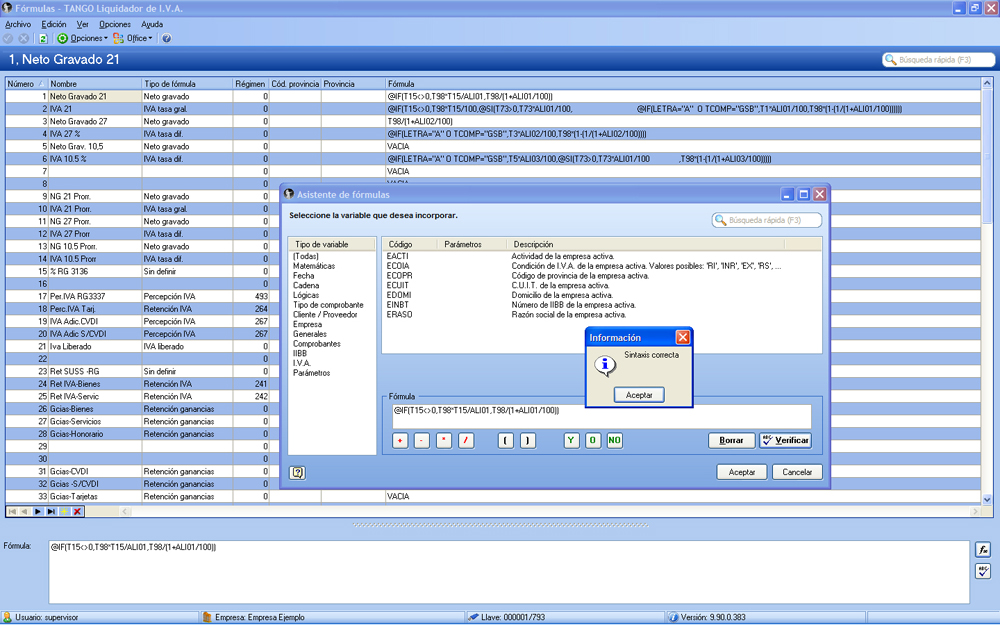1000x625 pixels.
Task: Open the Ver menu
Action: pos(82,24)
